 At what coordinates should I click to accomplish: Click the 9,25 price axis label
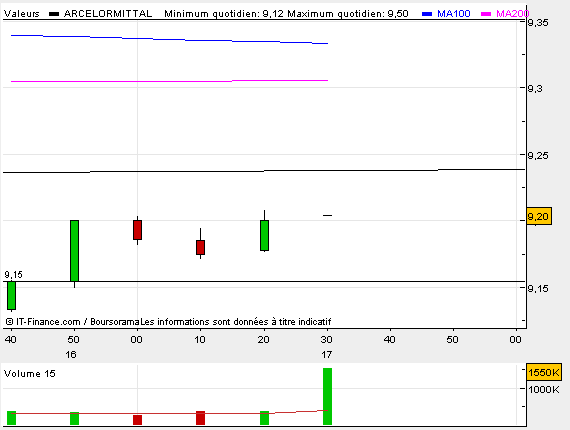point(538,156)
